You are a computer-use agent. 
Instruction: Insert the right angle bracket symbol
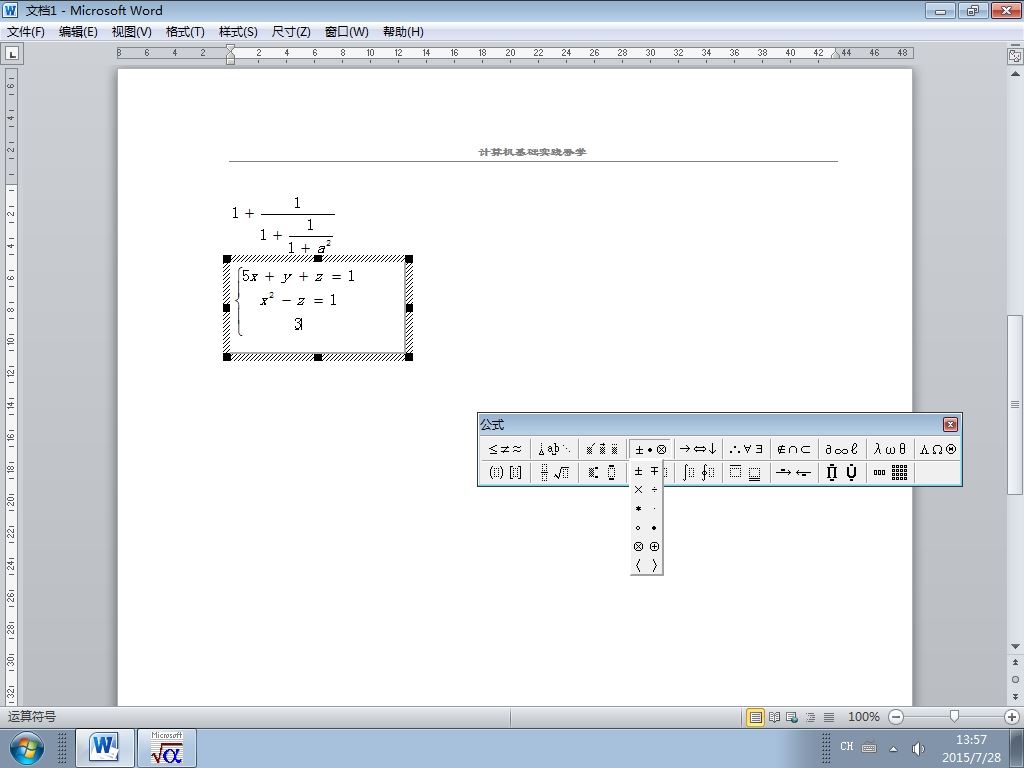[654, 566]
